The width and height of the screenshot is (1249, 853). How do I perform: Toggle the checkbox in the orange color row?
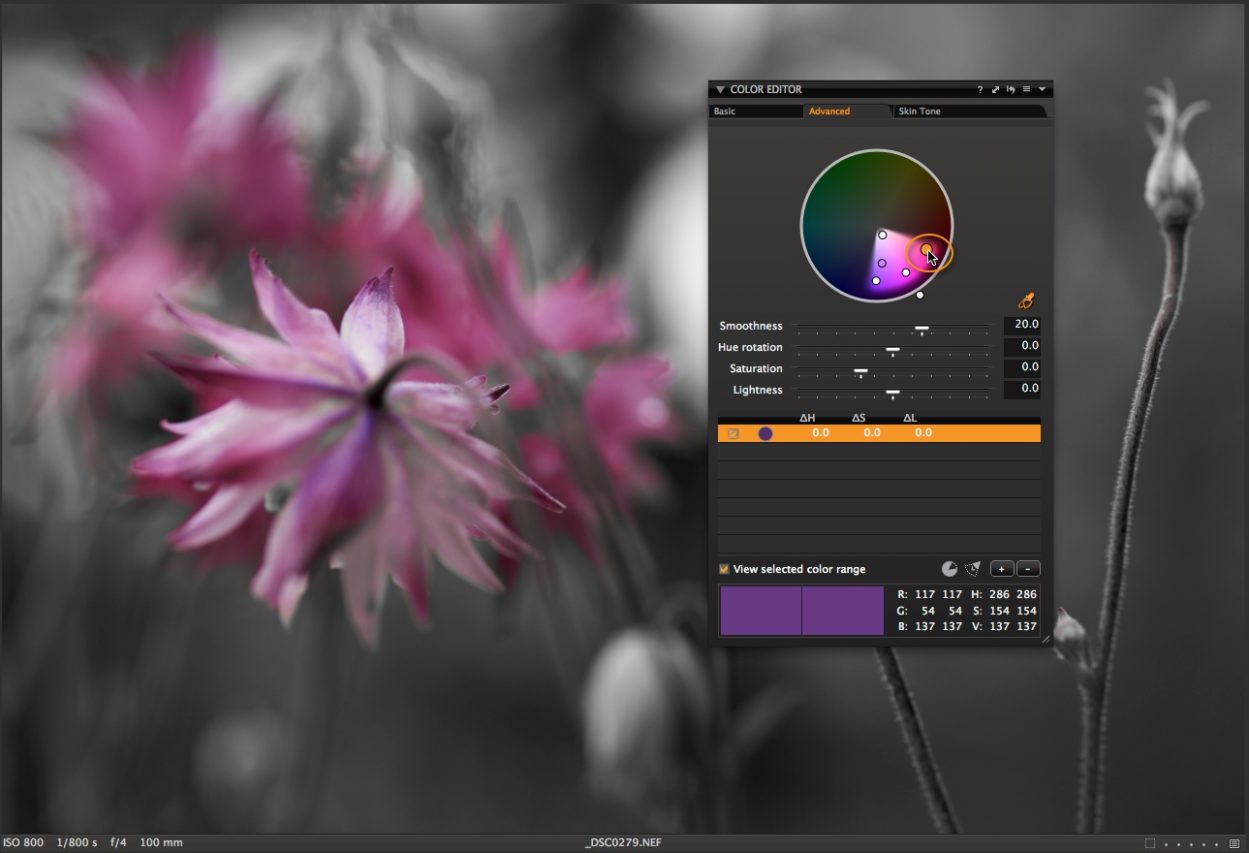(734, 433)
